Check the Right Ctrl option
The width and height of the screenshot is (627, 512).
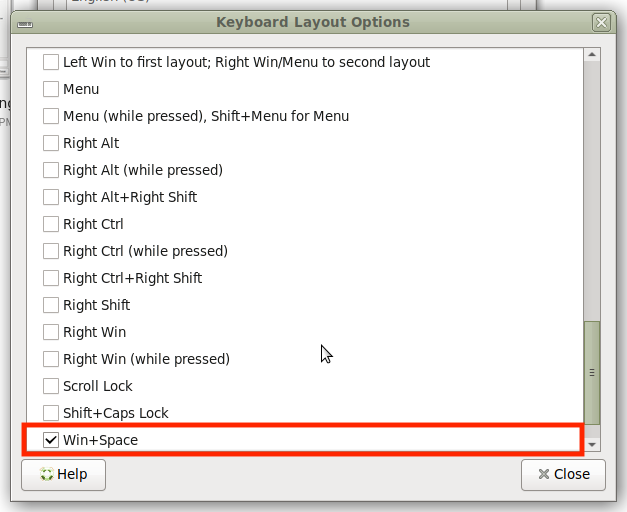point(51,224)
